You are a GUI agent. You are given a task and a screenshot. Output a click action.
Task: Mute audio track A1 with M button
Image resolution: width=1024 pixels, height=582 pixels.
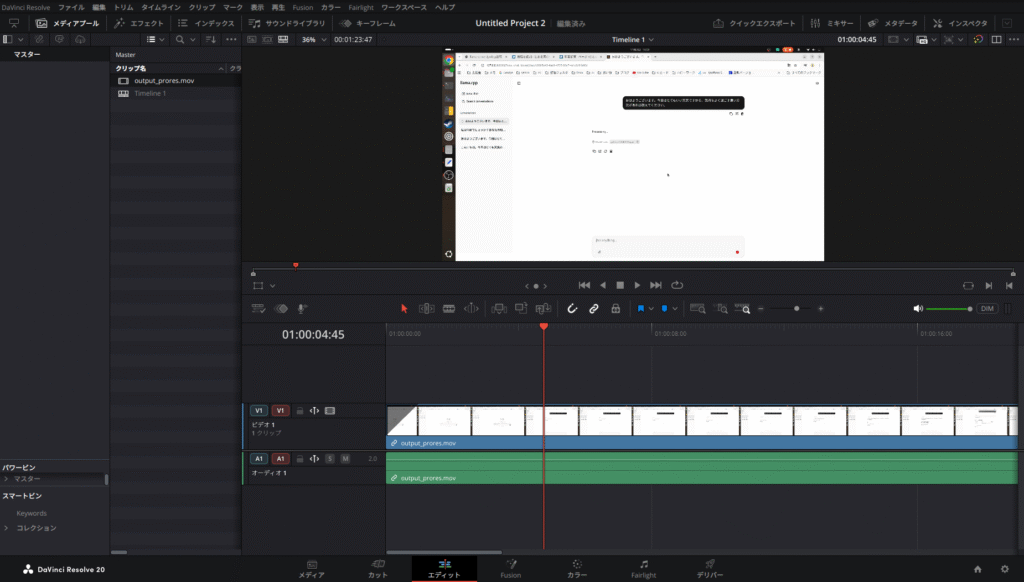[345, 458]
